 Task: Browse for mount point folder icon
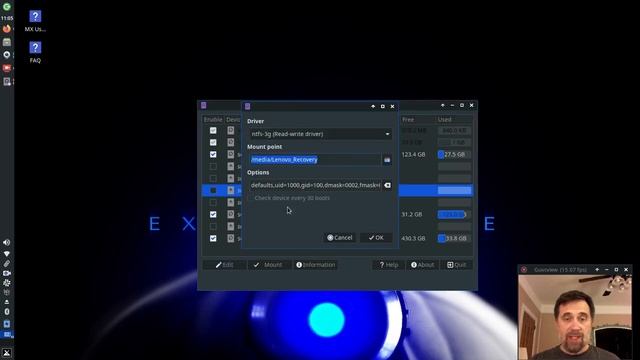click(387, 160)
